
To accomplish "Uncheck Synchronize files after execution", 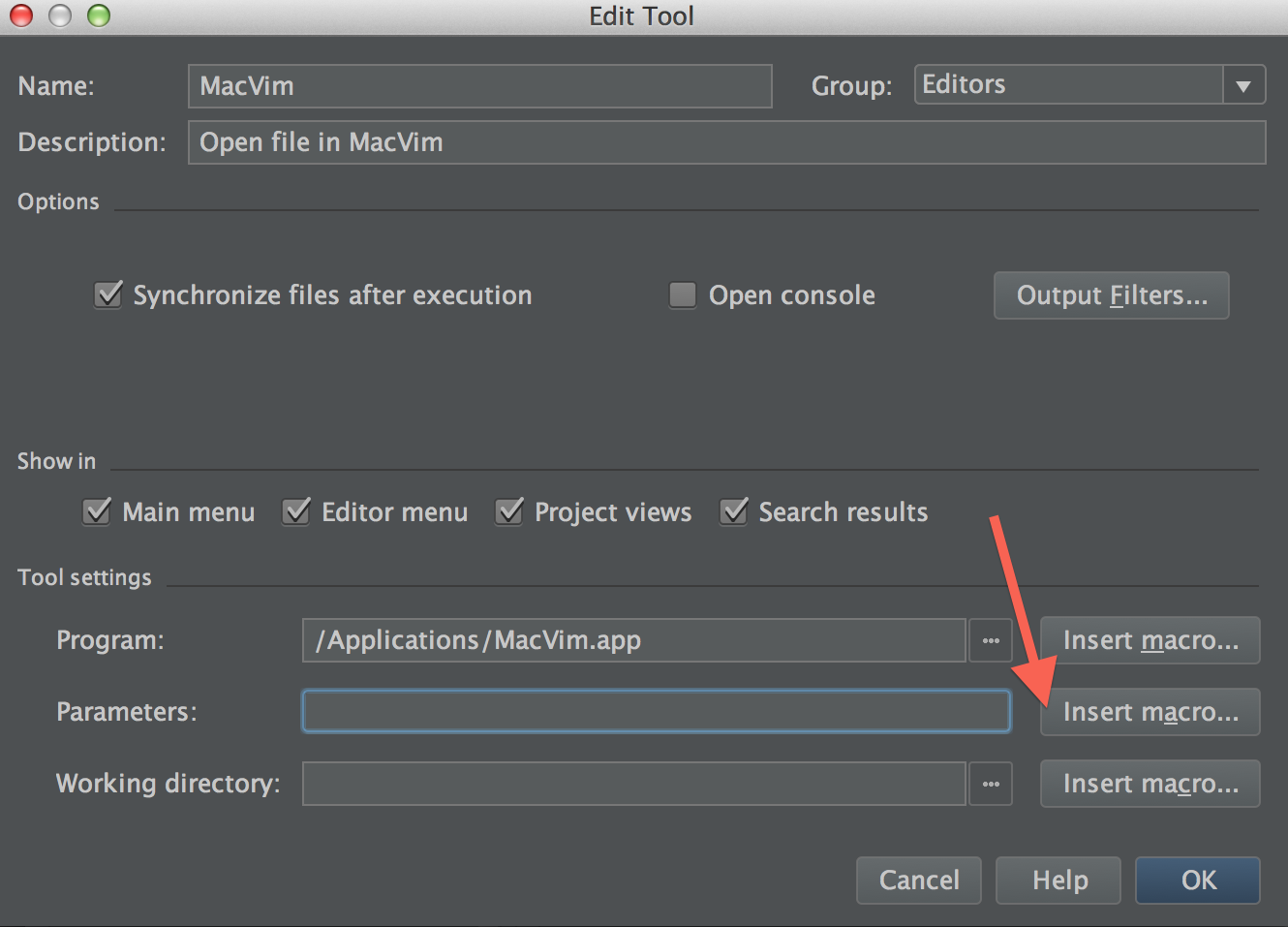I will tap(108, 294).
